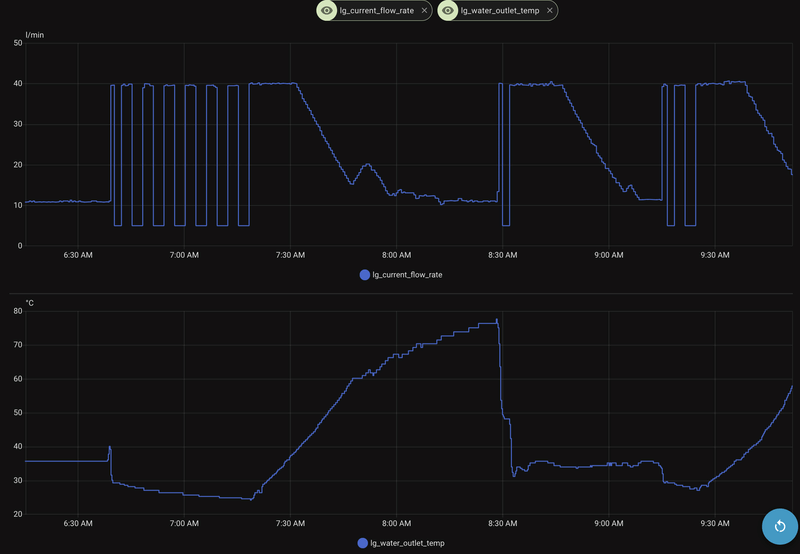Click the temperature line's highest peak near 8:30 AM

(x=497, y=320)
